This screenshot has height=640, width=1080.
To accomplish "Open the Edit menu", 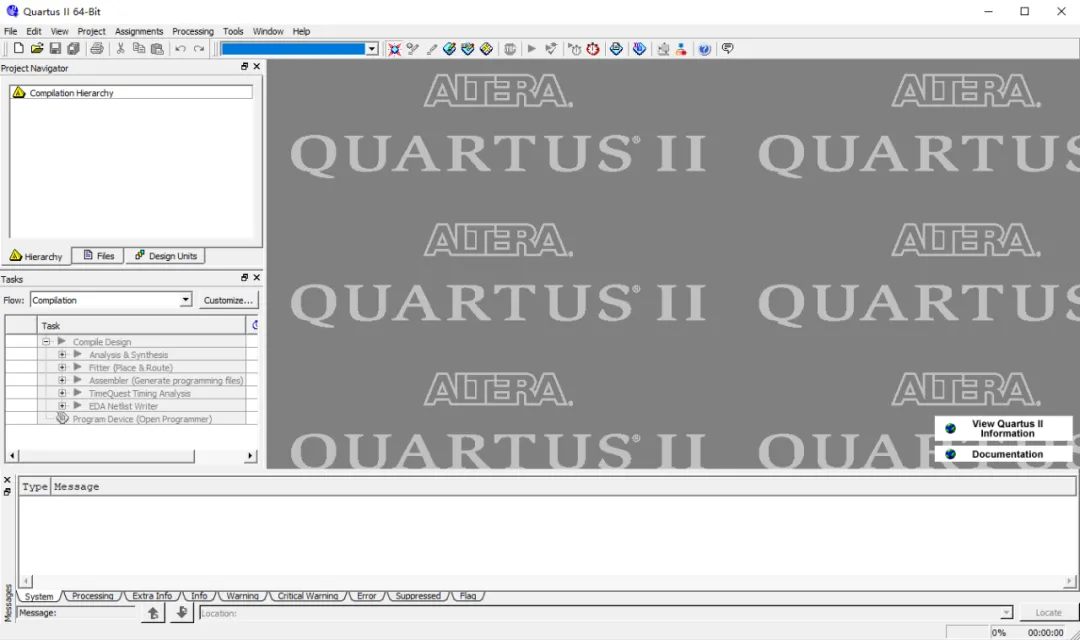I will [x=34, y=31].
